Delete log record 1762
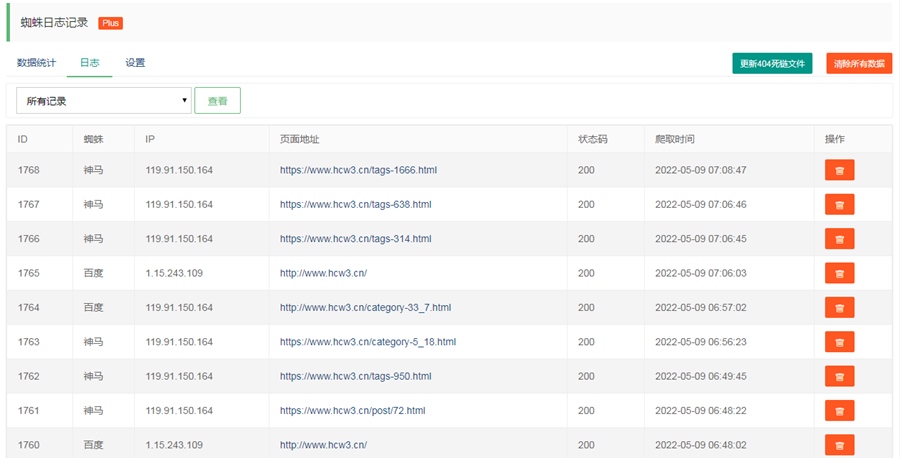 coord(839,377)
